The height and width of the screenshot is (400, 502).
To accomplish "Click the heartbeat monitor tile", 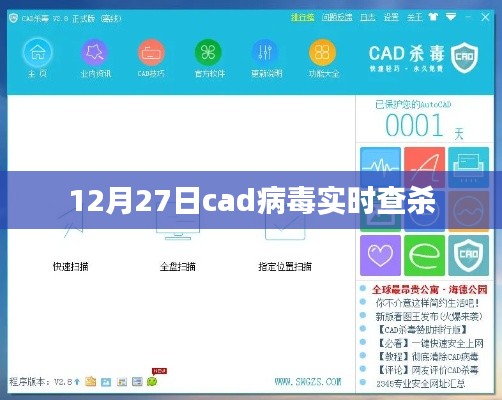I will (x=380, y=160).
